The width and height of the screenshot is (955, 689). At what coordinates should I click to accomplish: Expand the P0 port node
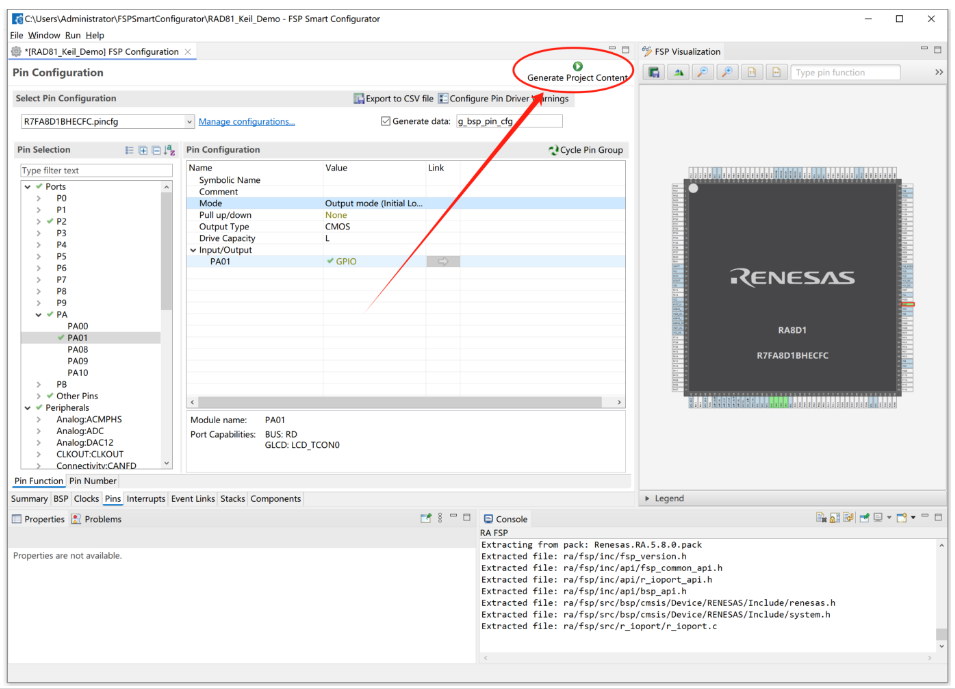point(39,198)
